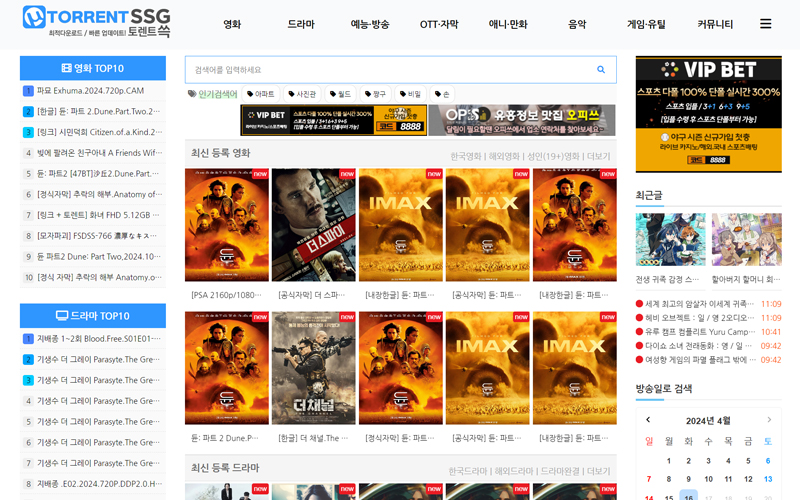Image resolution: width=800 pixels, height=500 pixels.
Task: Go to previous calendar month
Action: pyautogui.click(x=648, y=419)
